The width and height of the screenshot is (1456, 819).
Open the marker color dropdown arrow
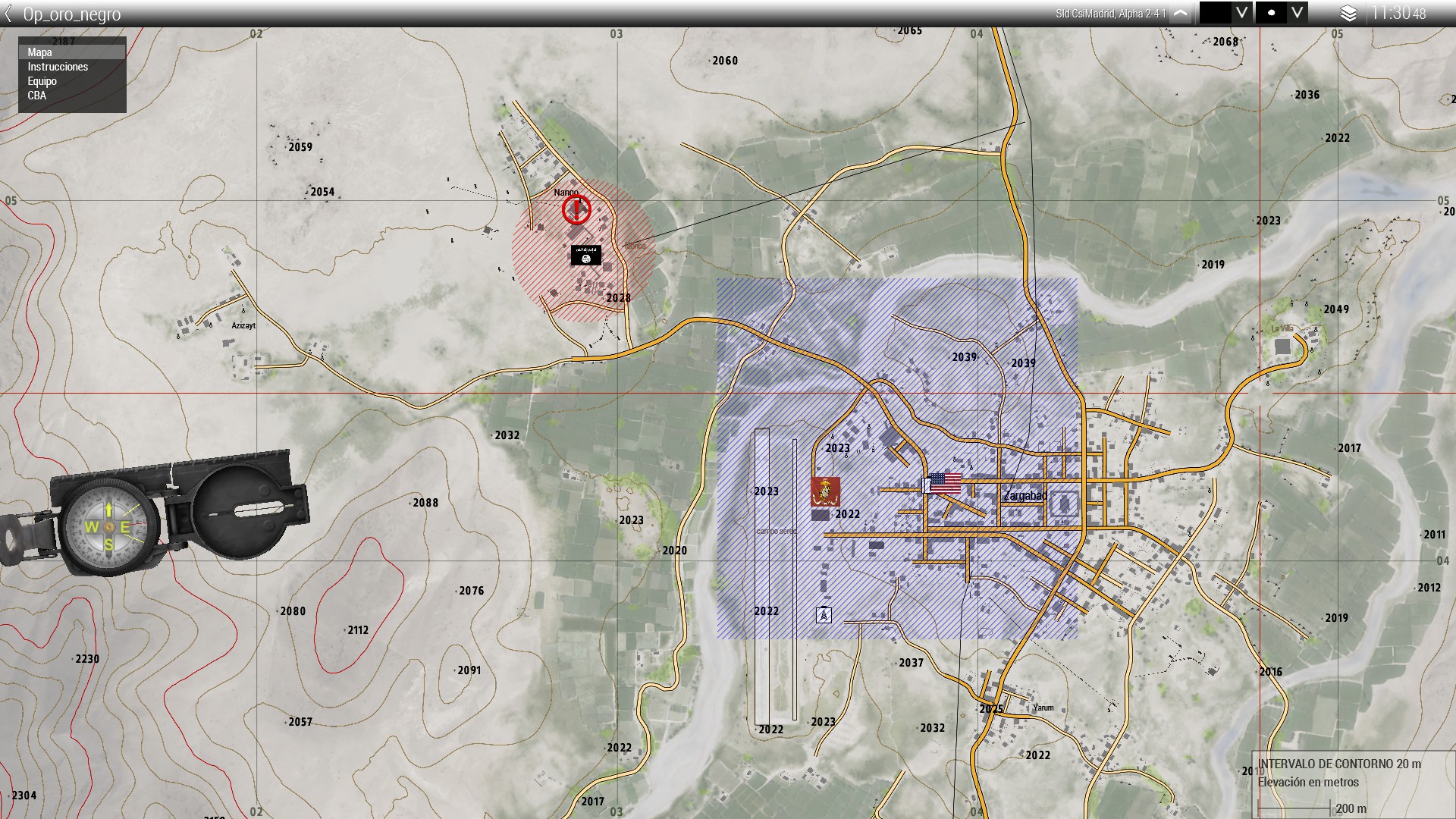click(1241, 13)
